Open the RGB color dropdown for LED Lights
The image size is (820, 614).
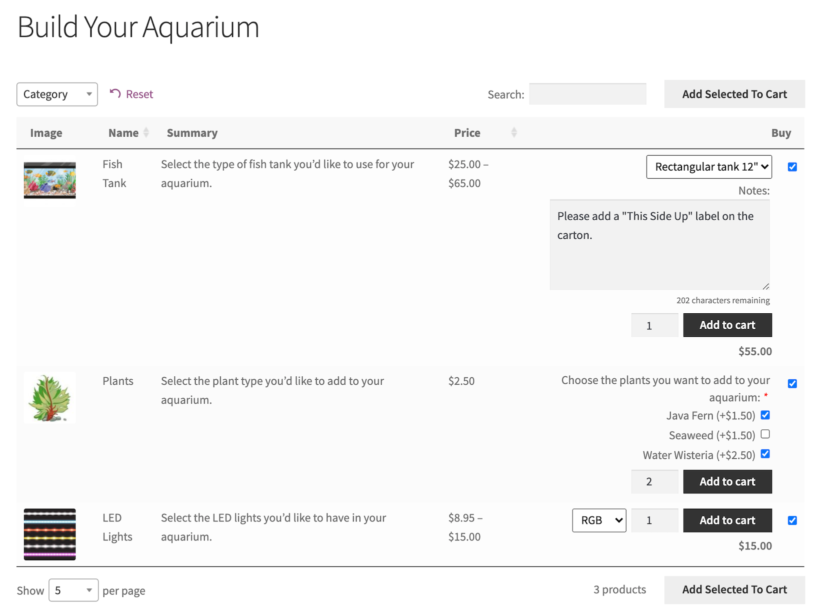(x=598, y=520)
